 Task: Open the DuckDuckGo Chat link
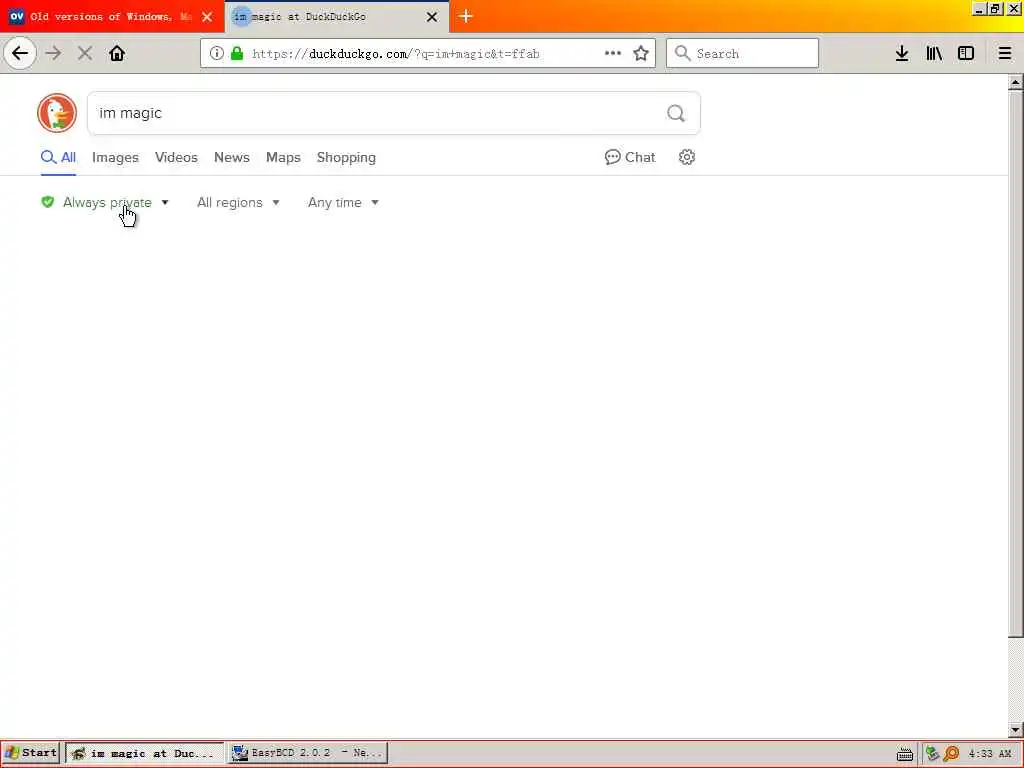630,157
